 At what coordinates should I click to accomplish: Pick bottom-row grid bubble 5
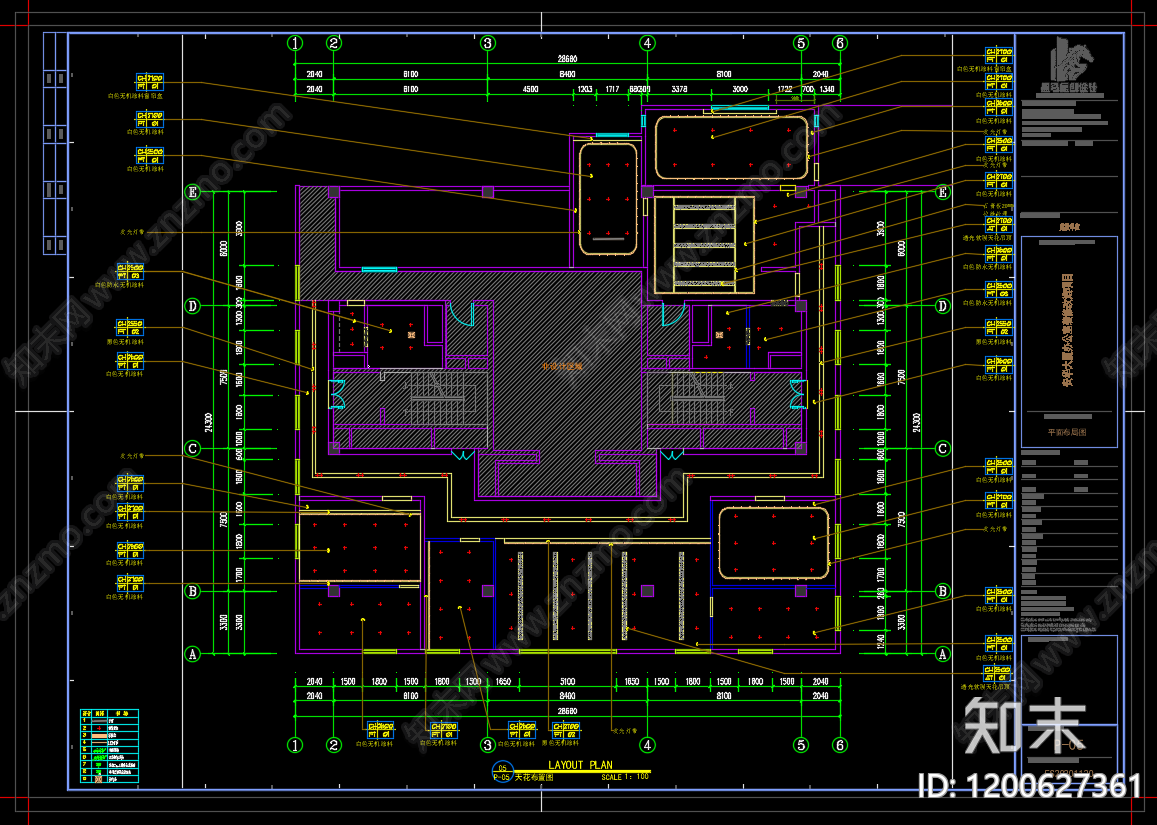801,745
